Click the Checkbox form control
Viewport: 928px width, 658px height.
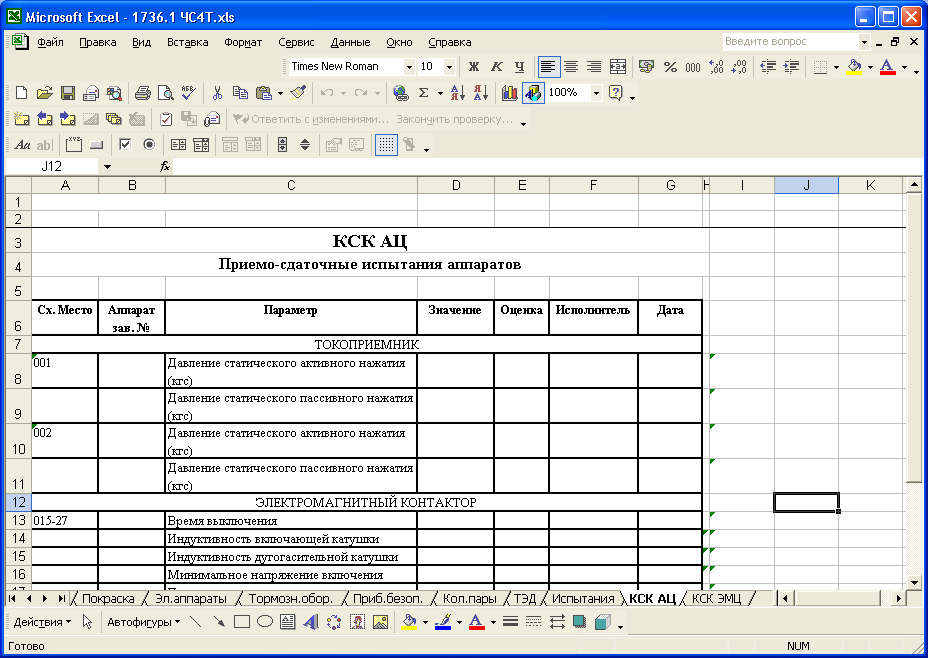pyautogui.click(x=125, y=144)
